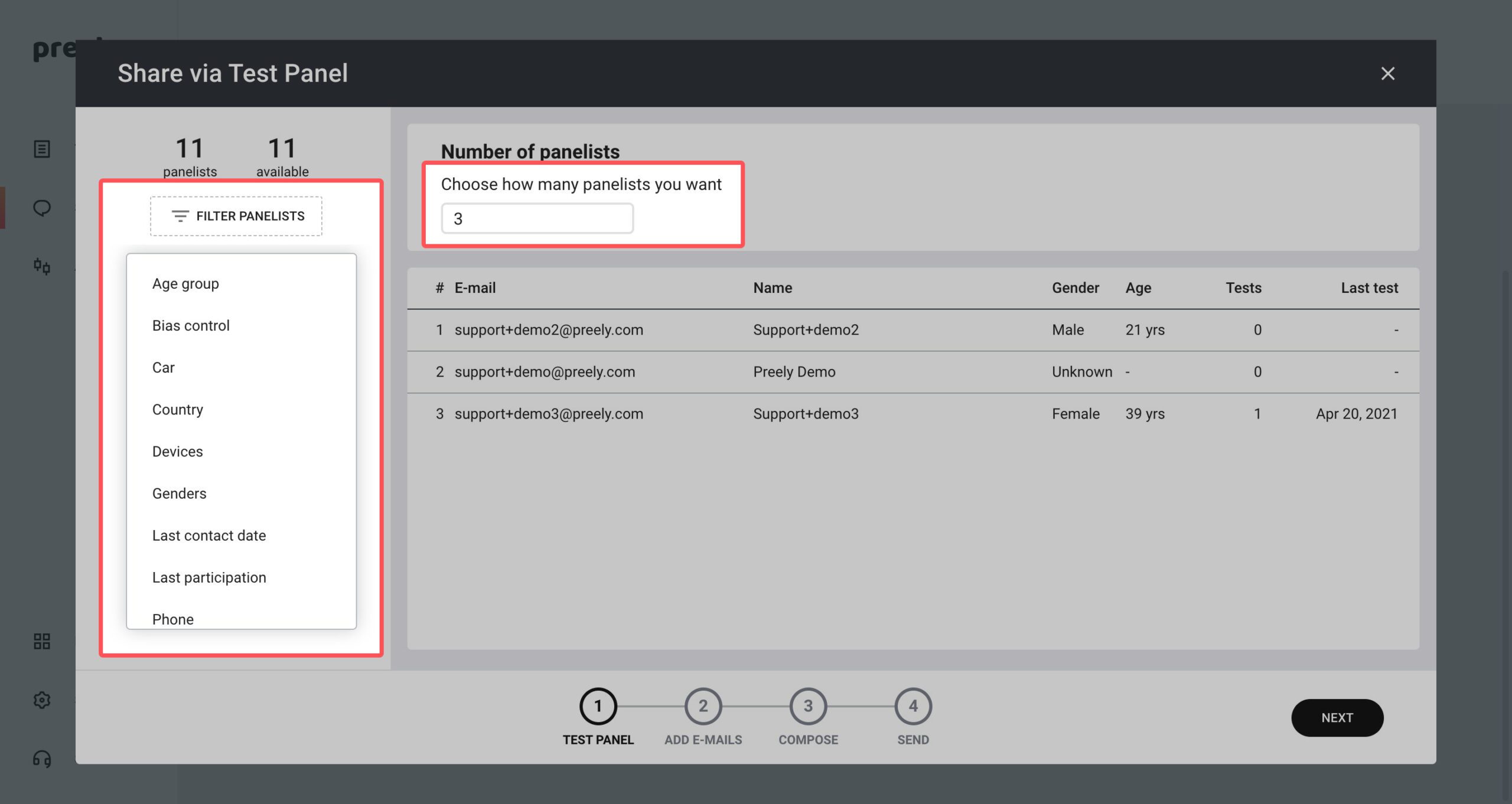Click the name Support+demo2

(x=806, y=330)
